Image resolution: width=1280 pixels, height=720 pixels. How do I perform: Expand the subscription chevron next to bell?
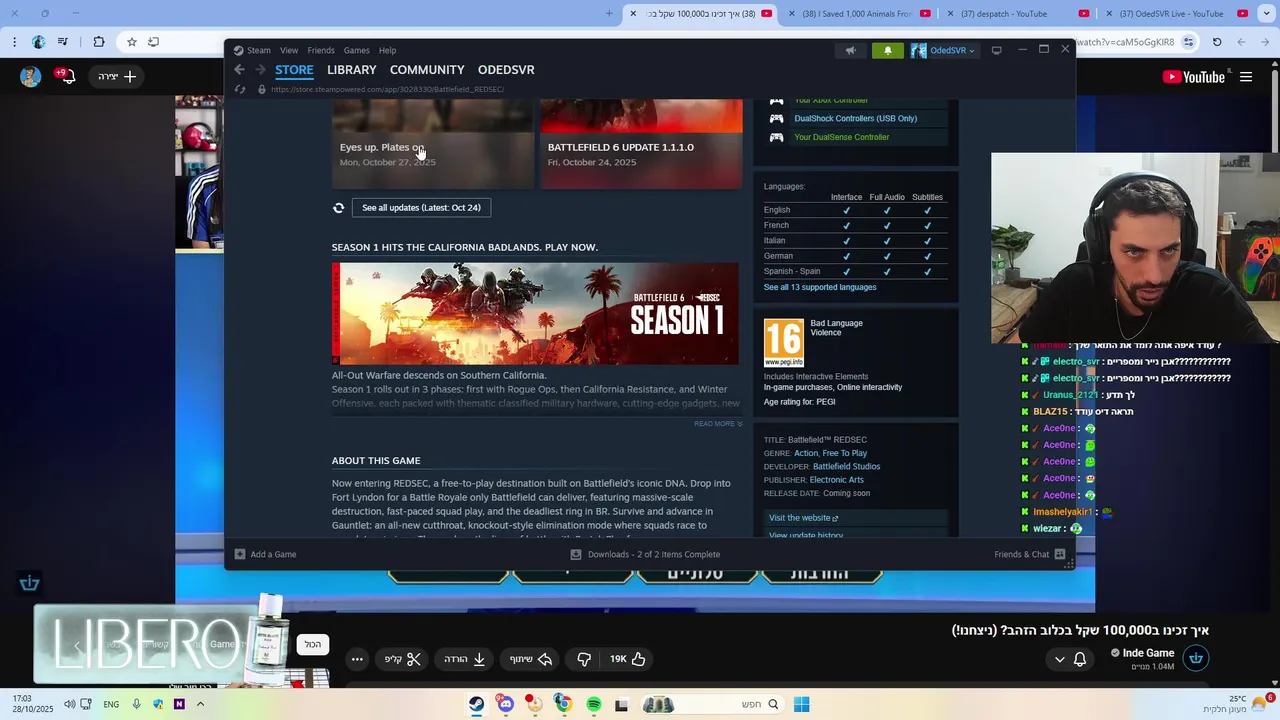point(1059,659)
